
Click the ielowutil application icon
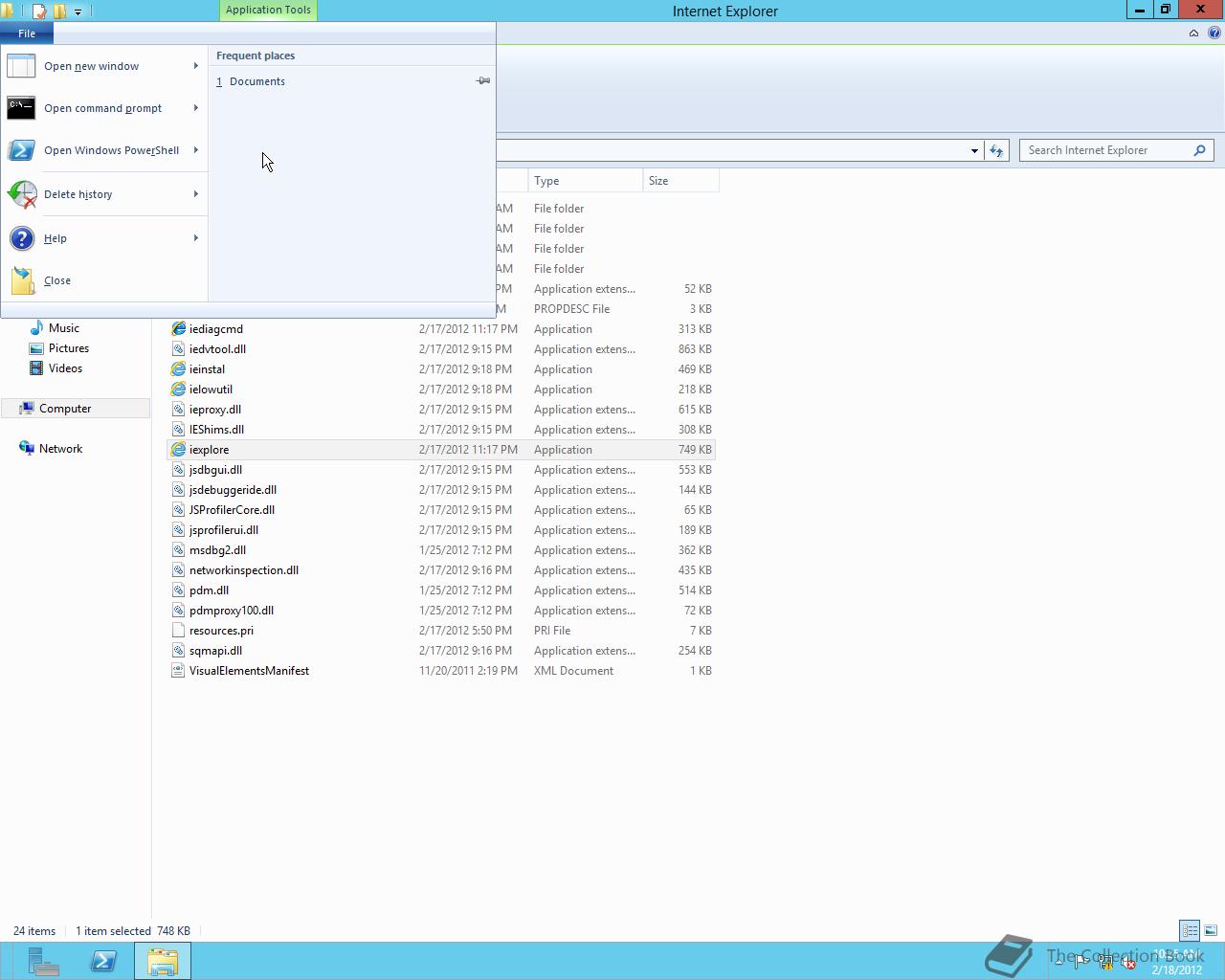178,390
